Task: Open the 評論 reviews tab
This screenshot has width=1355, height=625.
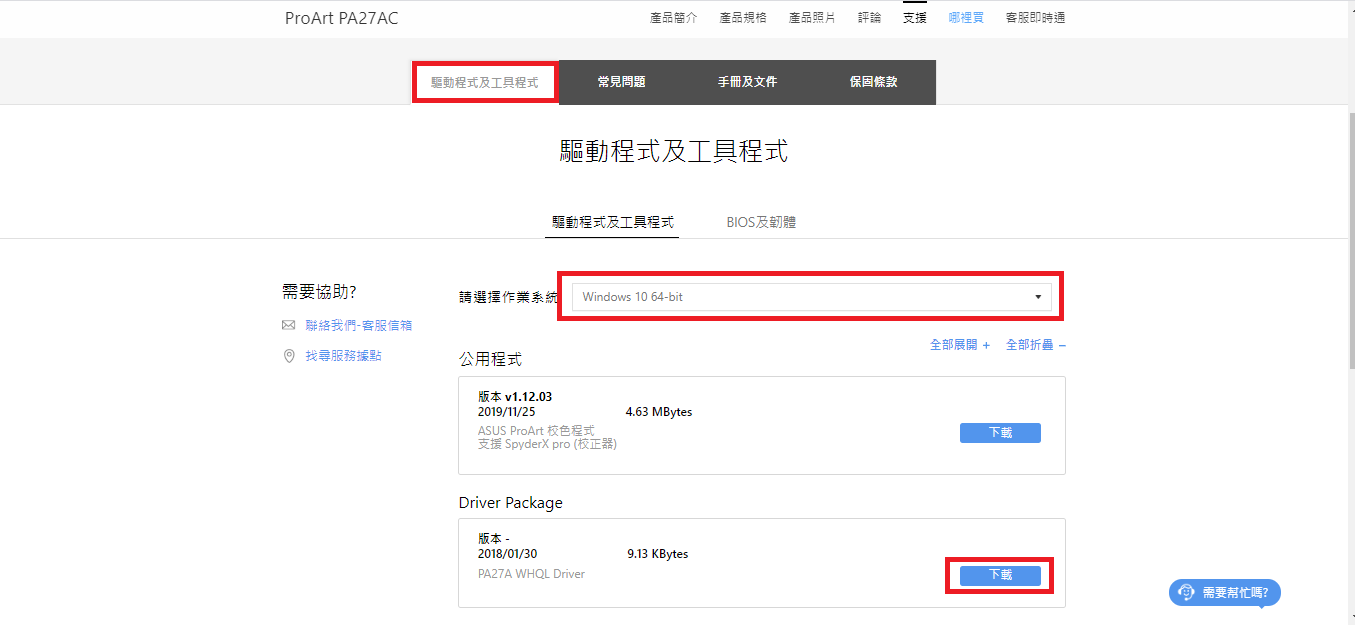Action: coord(870,18)
